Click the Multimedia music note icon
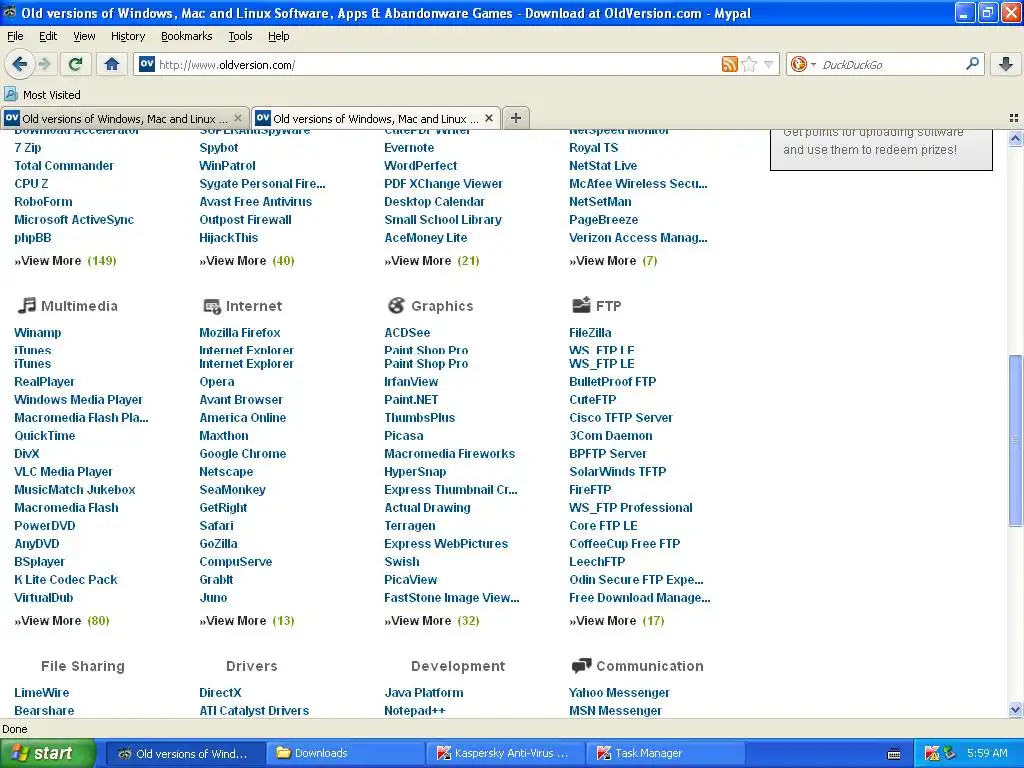Image resolution: width=1024 pixels, height=768 pixels. [26, 305]
